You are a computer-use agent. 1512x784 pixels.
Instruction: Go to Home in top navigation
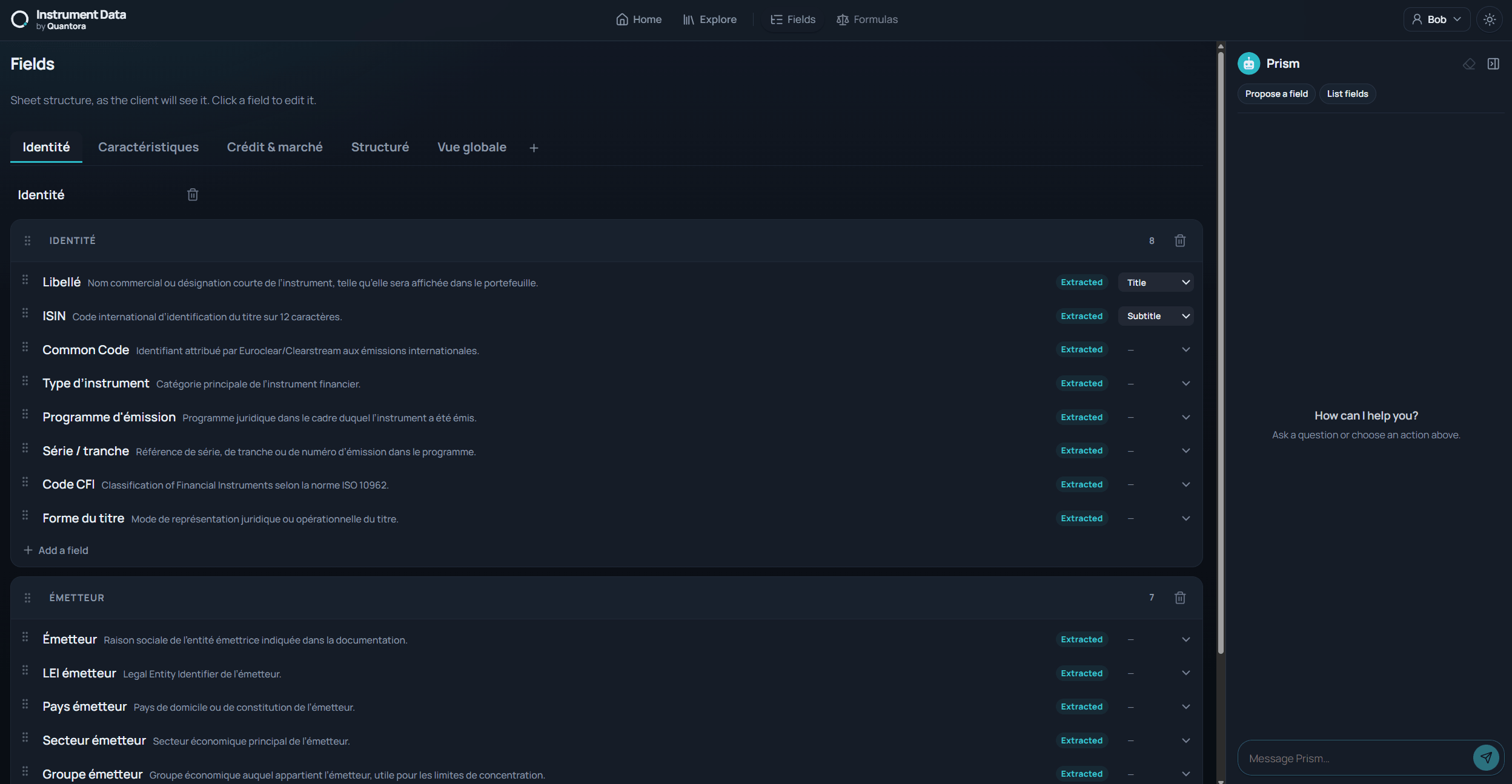pos(638,19)
